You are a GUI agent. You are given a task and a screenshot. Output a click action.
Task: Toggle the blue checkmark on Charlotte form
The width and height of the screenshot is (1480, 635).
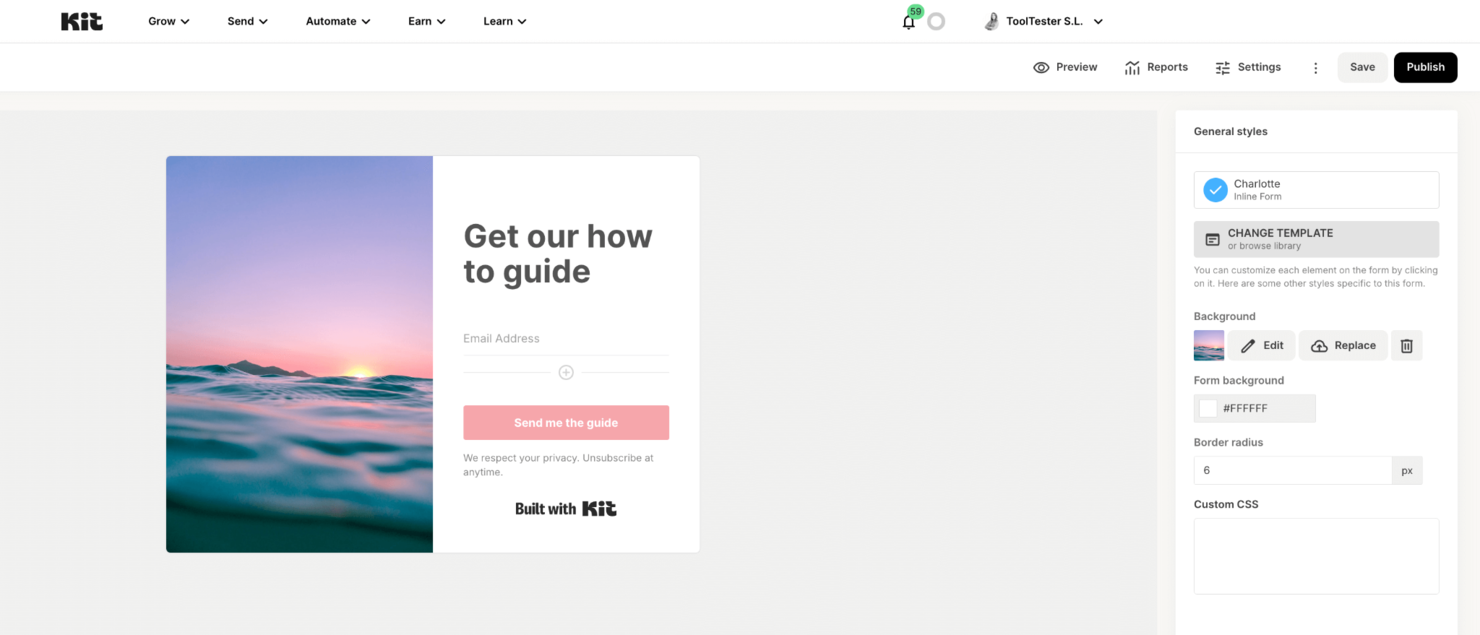pyautogui.click(x=1214, y=189)
